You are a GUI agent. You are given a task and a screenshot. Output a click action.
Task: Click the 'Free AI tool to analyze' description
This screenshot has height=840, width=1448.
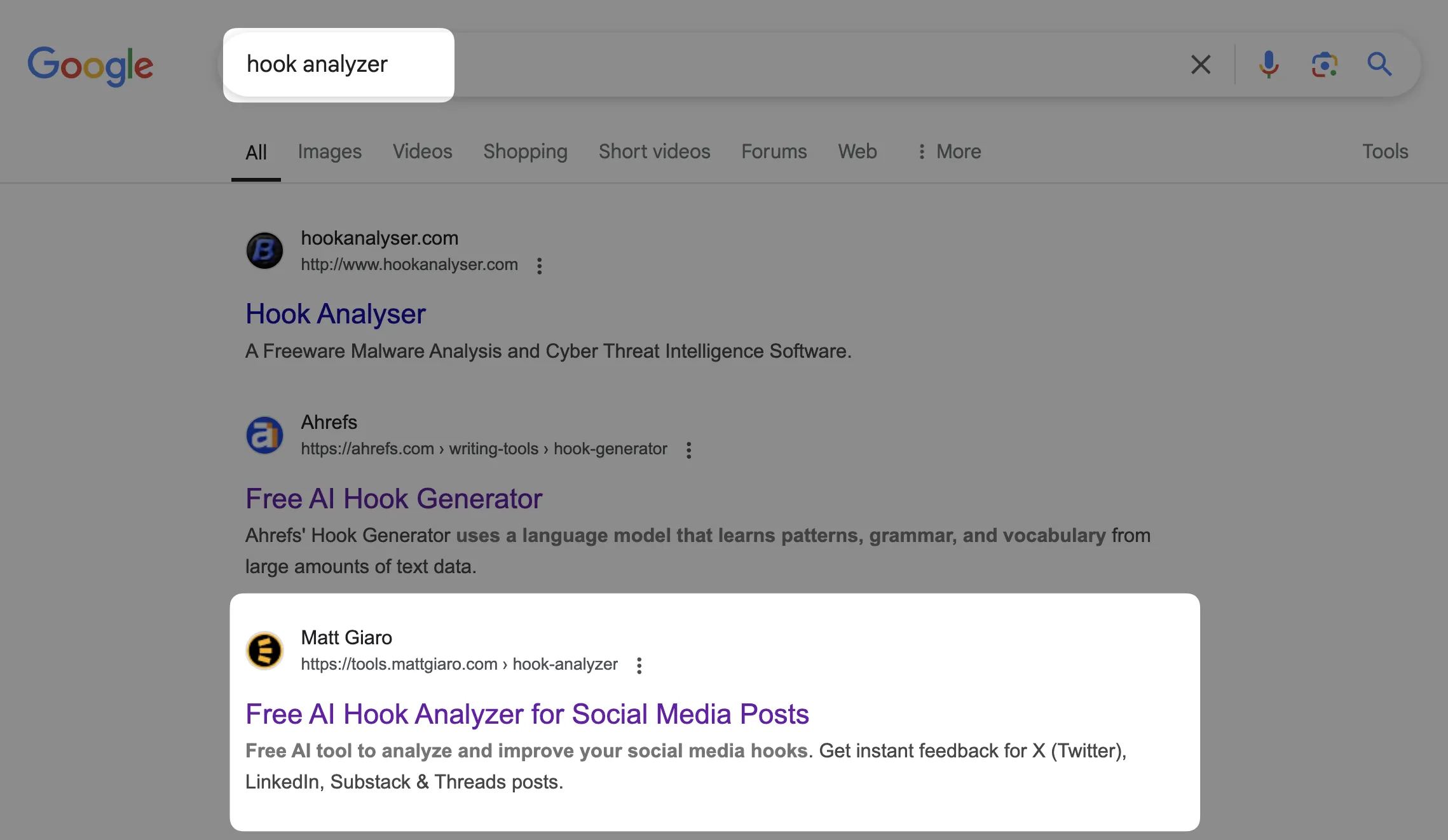tap(686, 766)
